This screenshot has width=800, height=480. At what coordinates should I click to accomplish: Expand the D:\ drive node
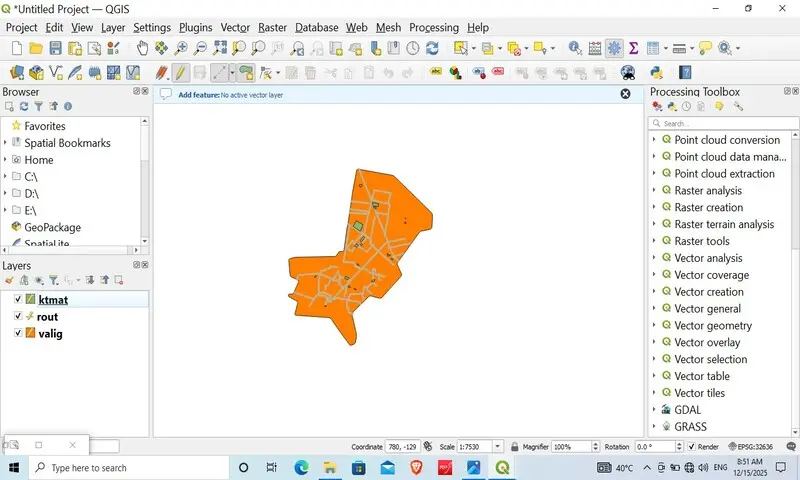(5, 193)
